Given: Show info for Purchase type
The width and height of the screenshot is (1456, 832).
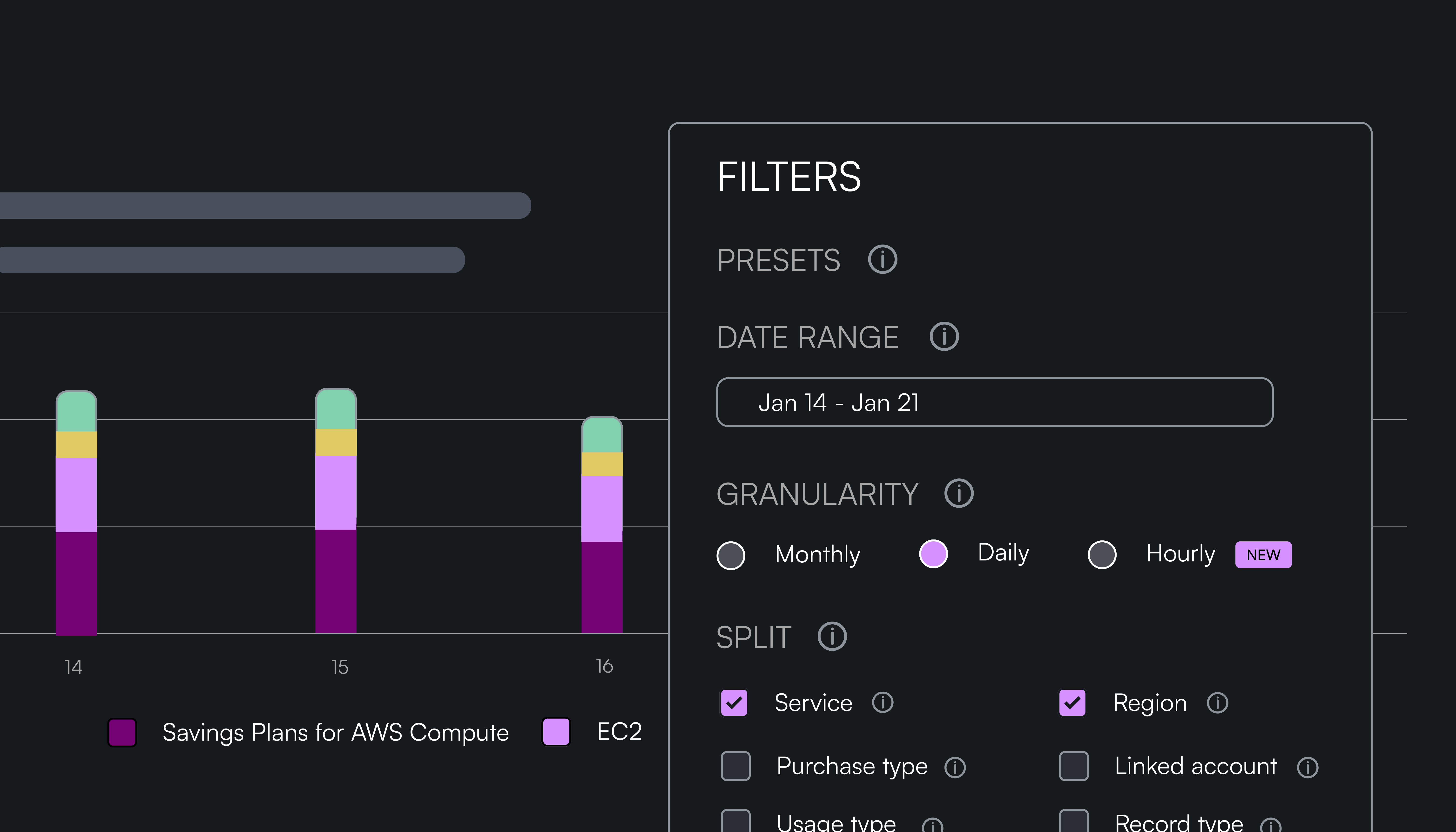Looking at the screenshot, I should point(955,767).
